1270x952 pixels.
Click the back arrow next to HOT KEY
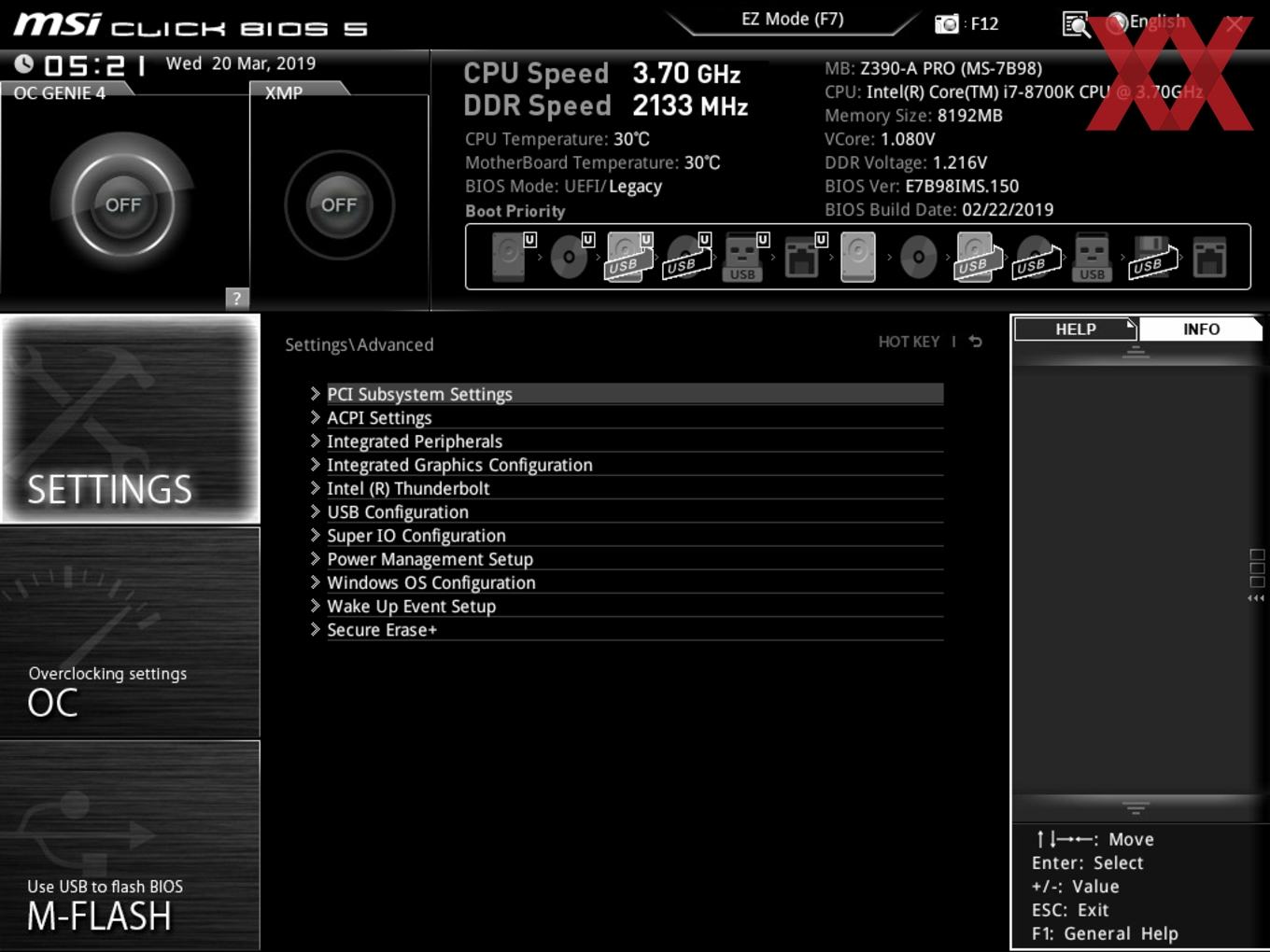click(x=975, y=342)
